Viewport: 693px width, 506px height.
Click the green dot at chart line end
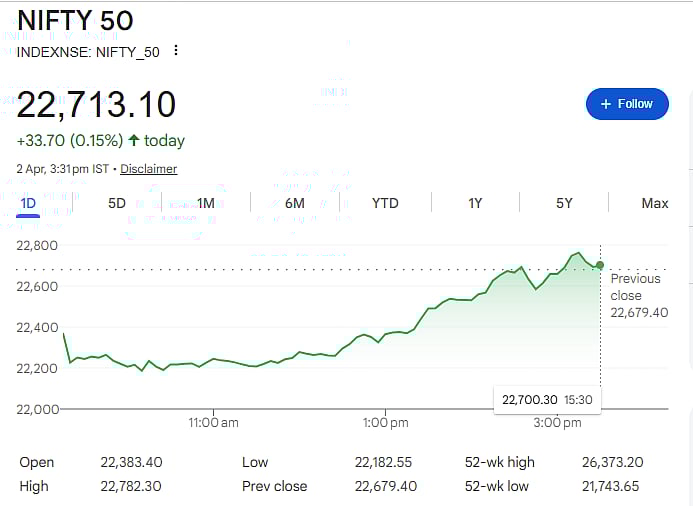click(x=600, y=265)
